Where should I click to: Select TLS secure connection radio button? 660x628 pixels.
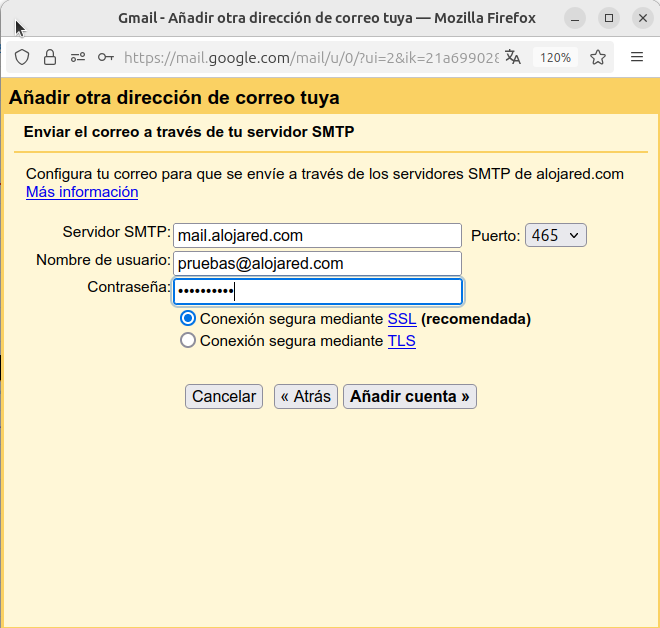coord(188,340)
